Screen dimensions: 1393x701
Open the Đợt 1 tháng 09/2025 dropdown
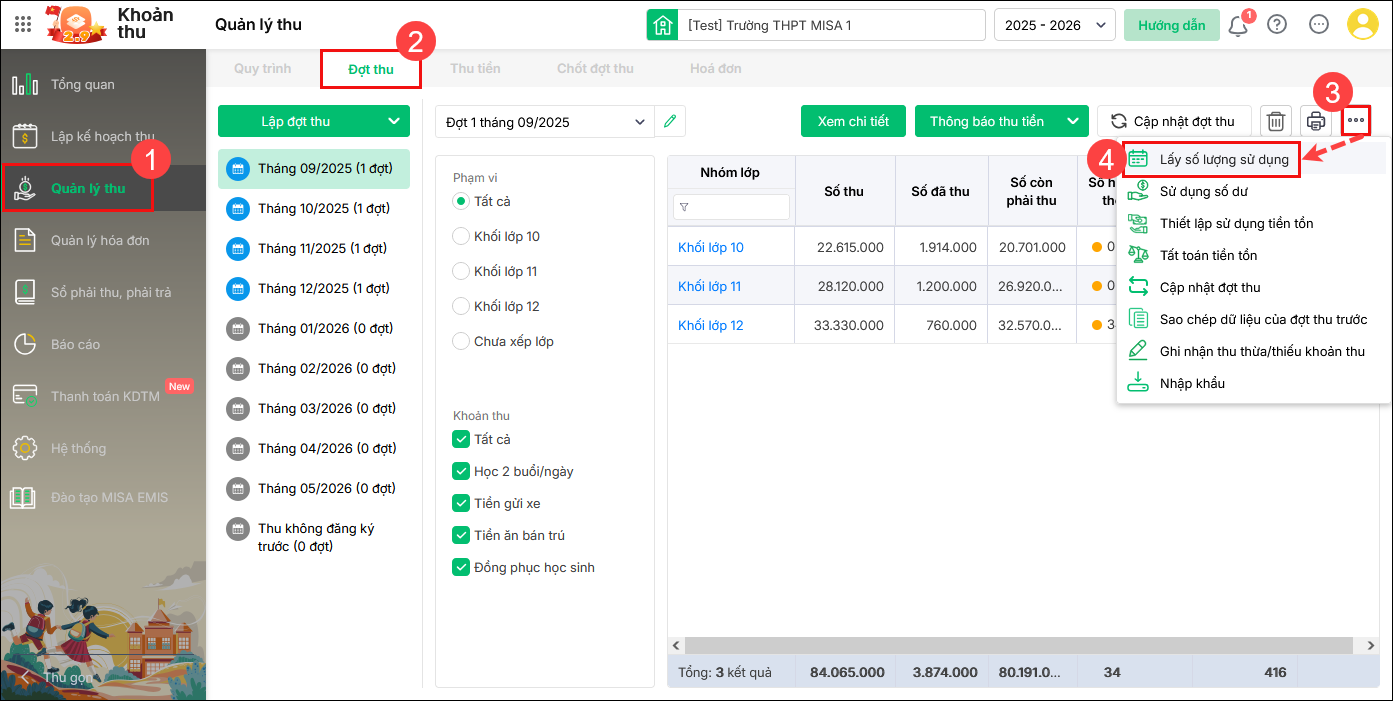[545, 122]
